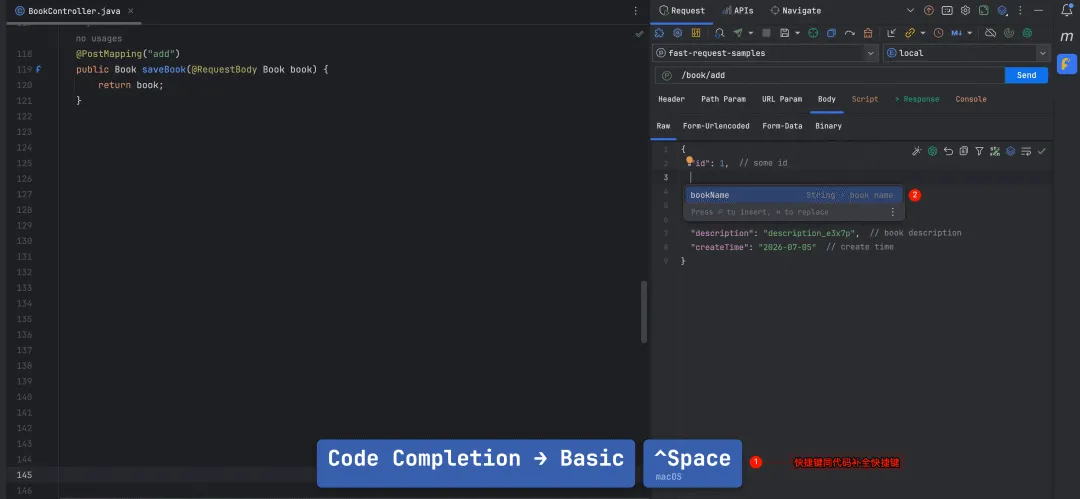Viewport: 1080px width, 499px height.
Task: Click the yellow lightbulb intention icon
Action: 689,161
